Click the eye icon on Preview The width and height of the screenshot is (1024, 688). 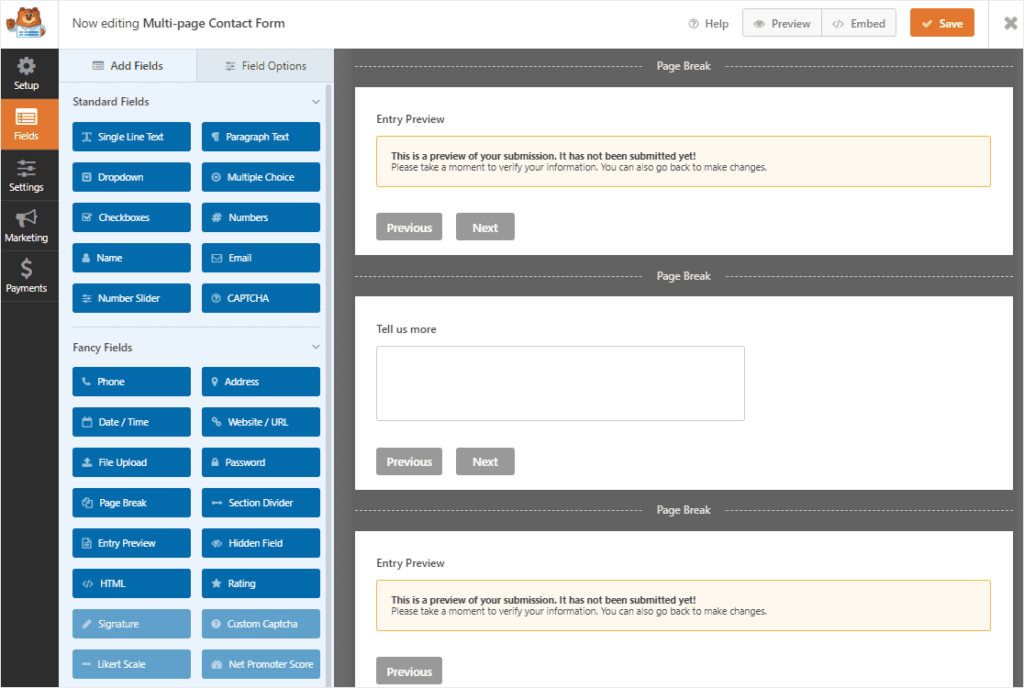pos(761,23)
